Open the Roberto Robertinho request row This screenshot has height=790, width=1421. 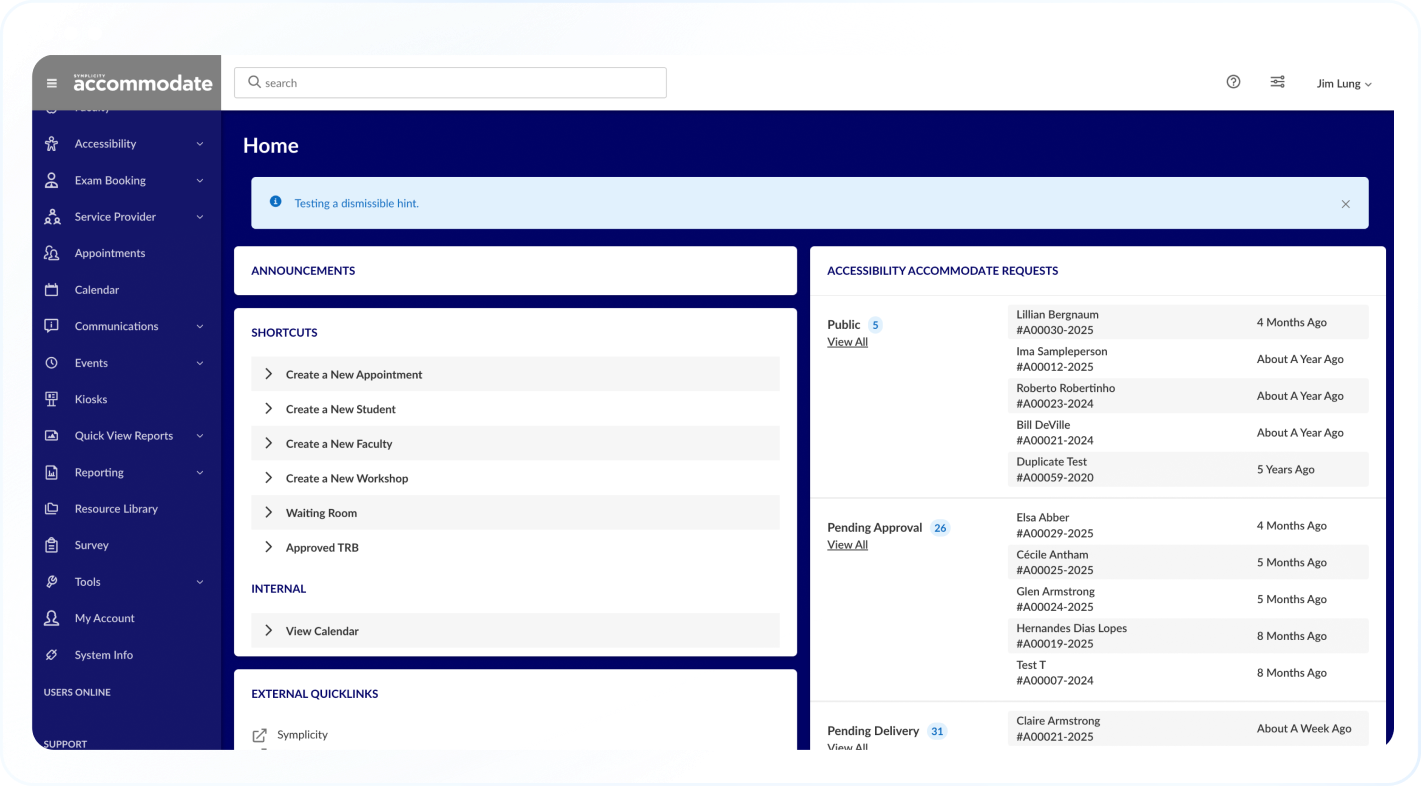1188,396
